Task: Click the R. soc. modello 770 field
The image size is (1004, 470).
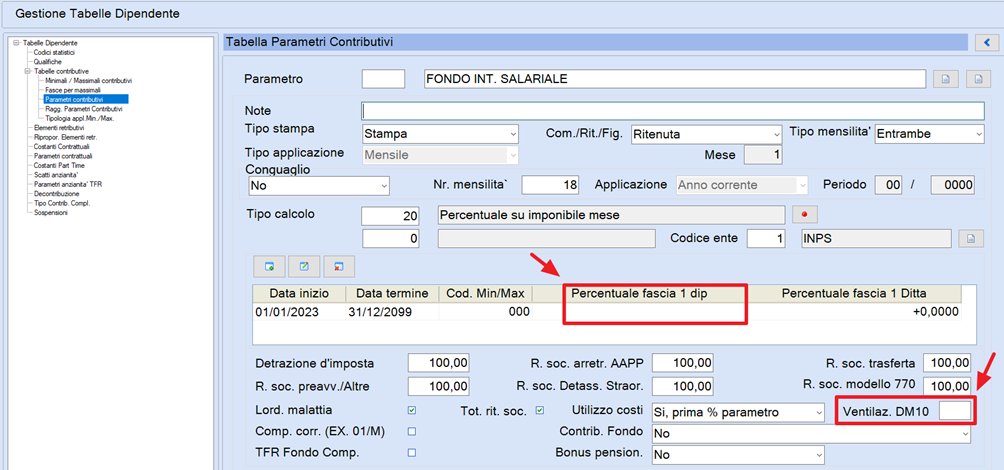Action: tap(947, 386)
